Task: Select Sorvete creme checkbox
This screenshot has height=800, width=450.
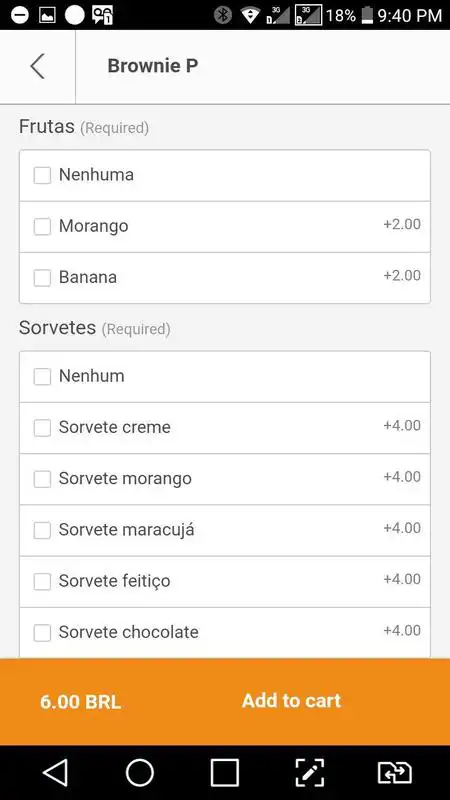Action: click(42, 428)
